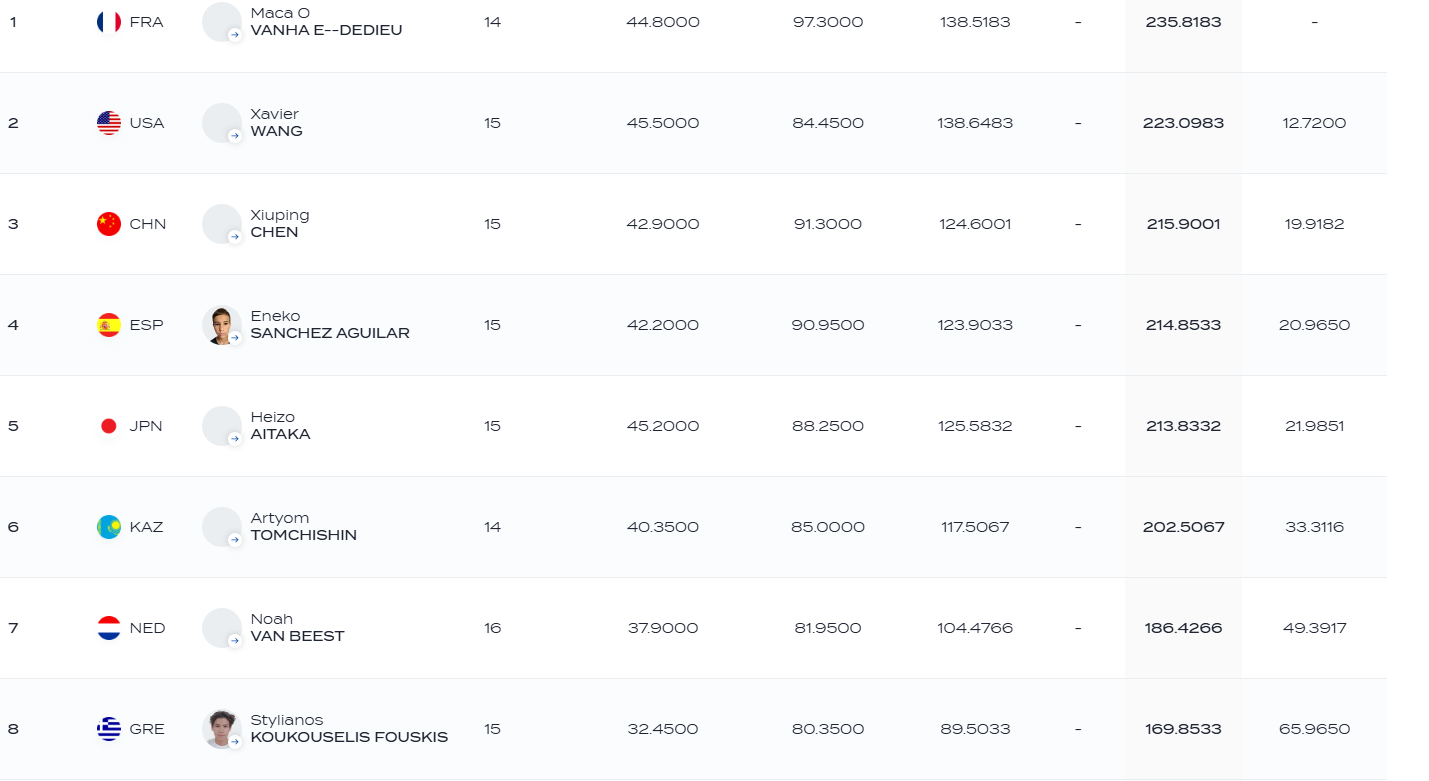Click arrow badge on Xavier Wang's avatar
The image size is (1429, 781).
(x=235, y=136)
